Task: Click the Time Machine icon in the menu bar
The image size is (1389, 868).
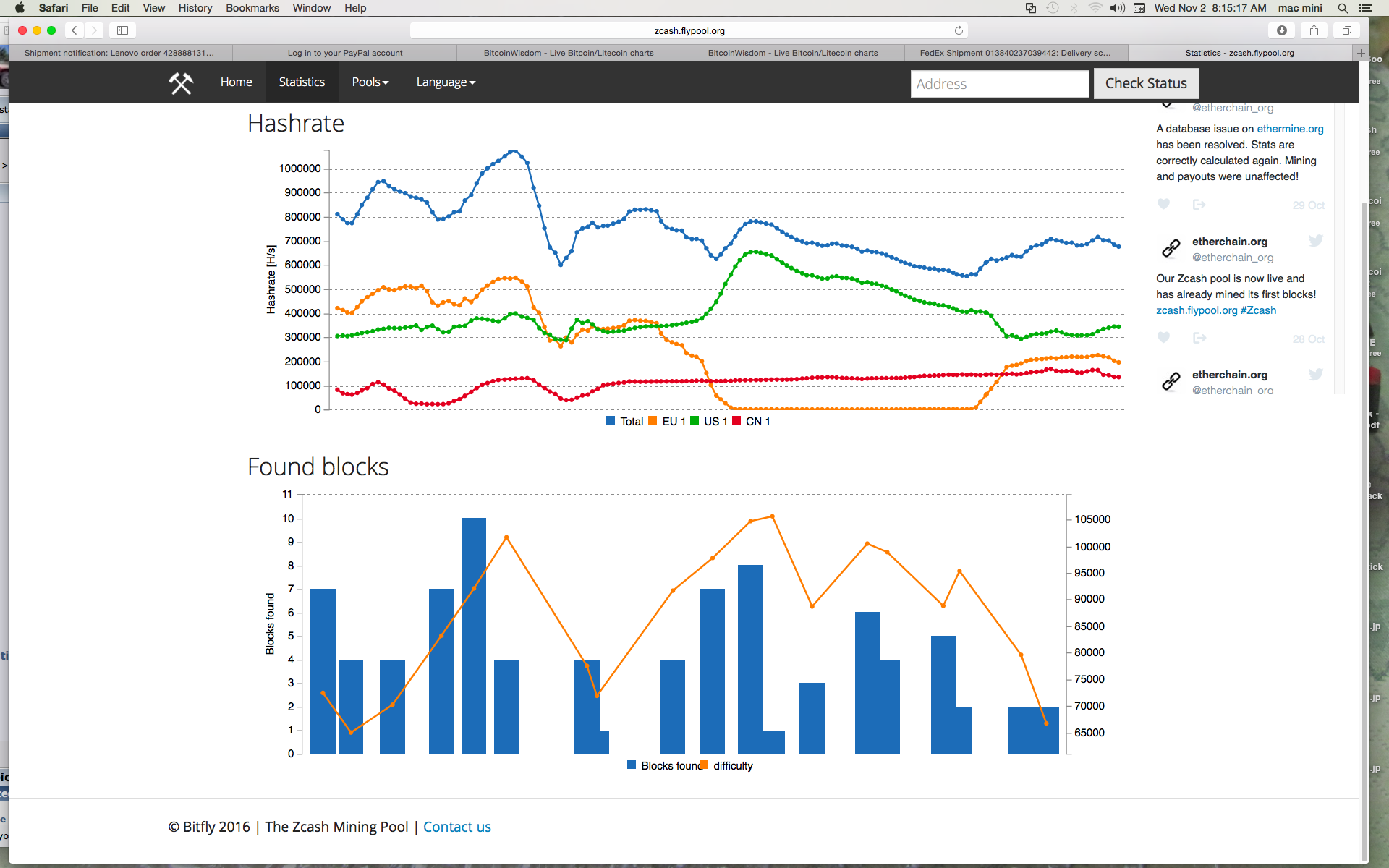Action: (1053, 8)
